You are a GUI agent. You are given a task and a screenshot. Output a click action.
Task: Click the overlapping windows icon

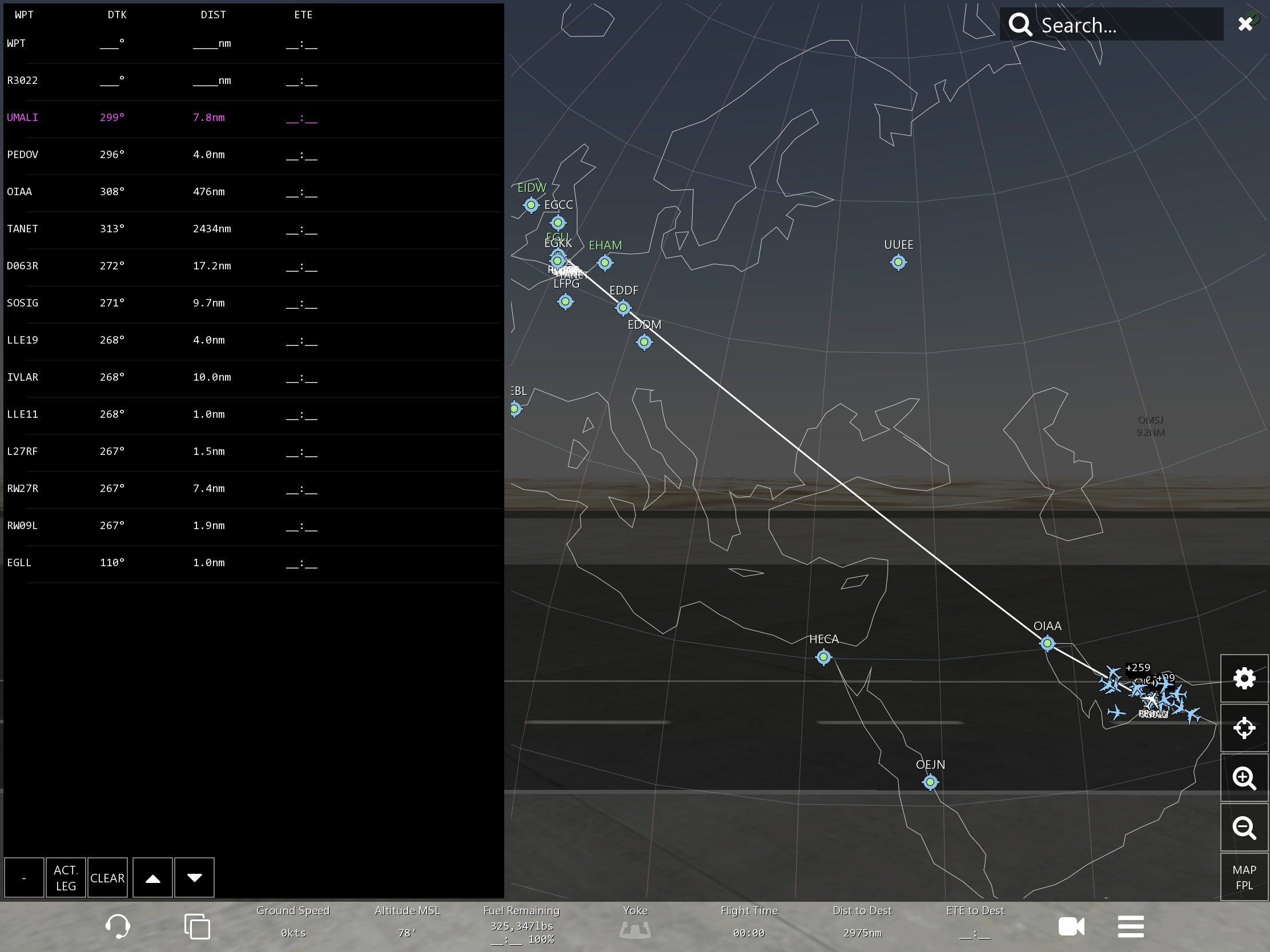pos(197,926)
